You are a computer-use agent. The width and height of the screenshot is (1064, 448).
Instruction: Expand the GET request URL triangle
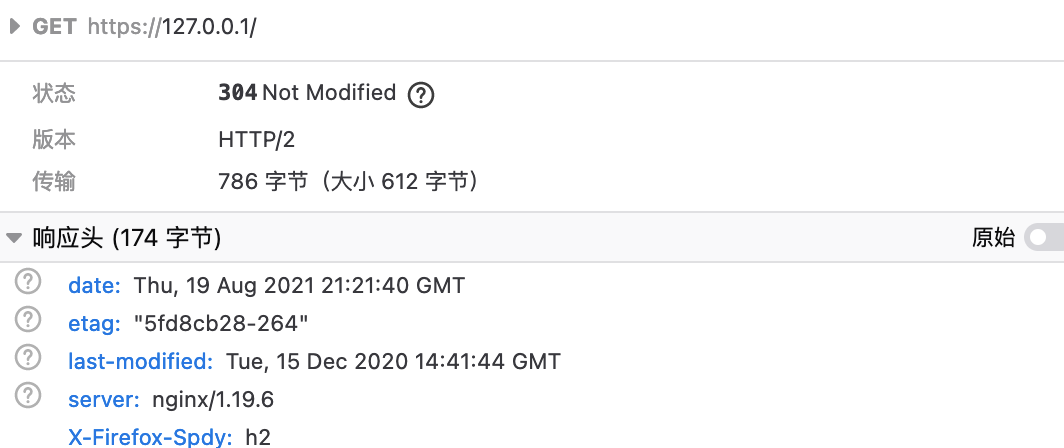click(x=14, y=26)
